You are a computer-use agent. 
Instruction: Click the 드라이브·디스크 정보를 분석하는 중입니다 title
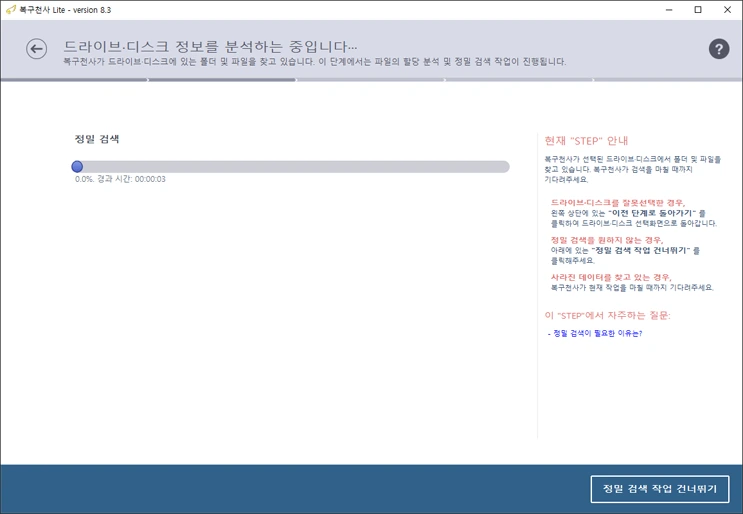[x=210, y=46]
